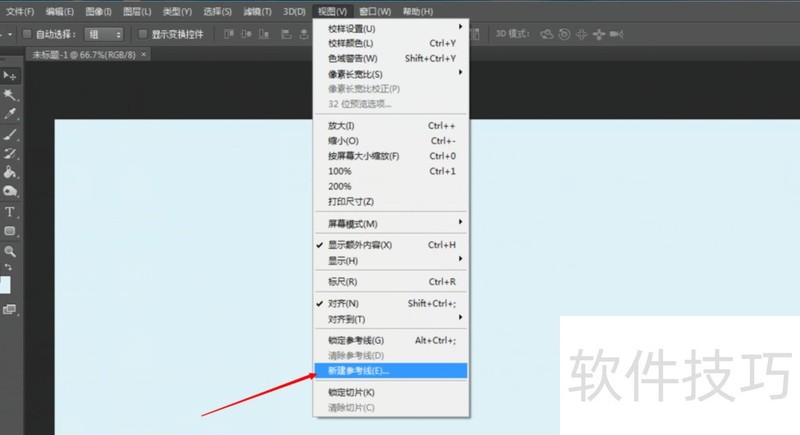The width and height of the screenshot is (800, 435).
Task: Click the 3D camera zoom icon
Action: (x=616, y=34)
